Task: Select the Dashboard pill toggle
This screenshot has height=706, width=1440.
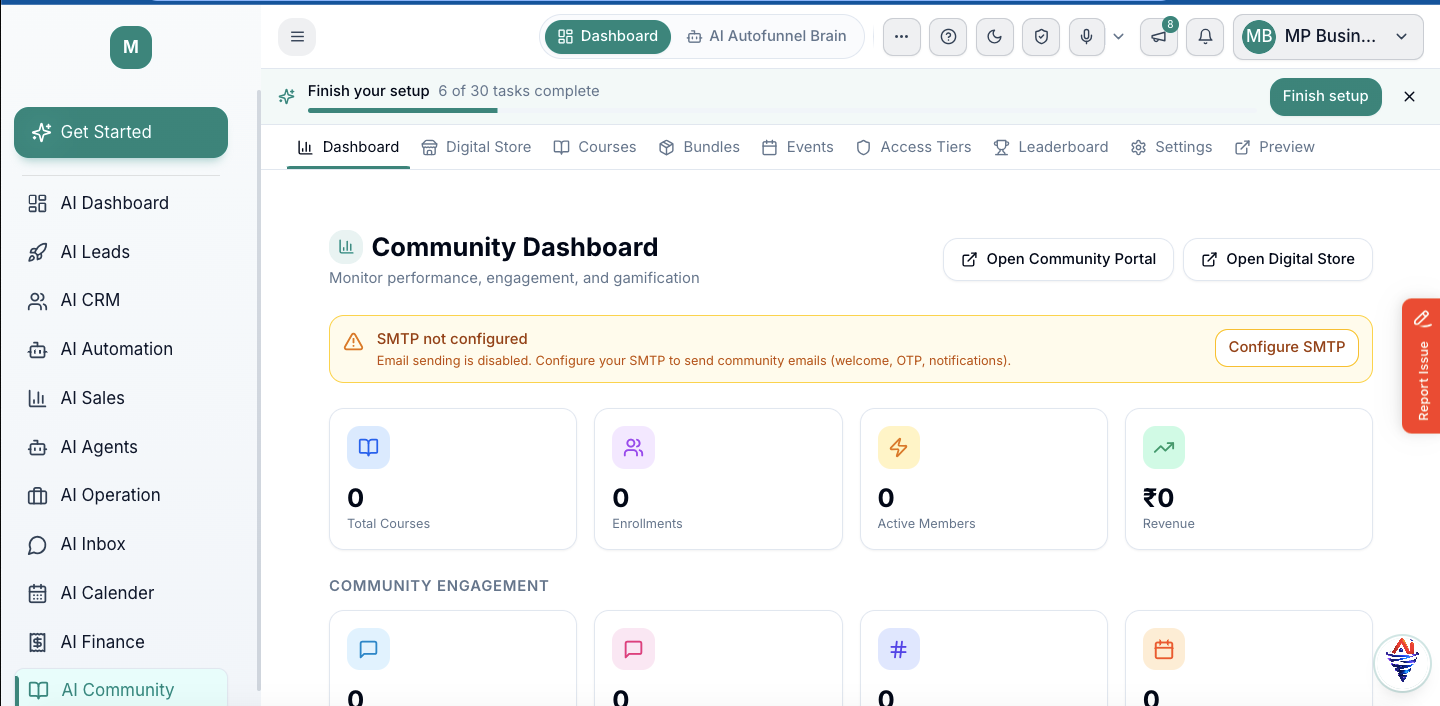Action: 608,36
